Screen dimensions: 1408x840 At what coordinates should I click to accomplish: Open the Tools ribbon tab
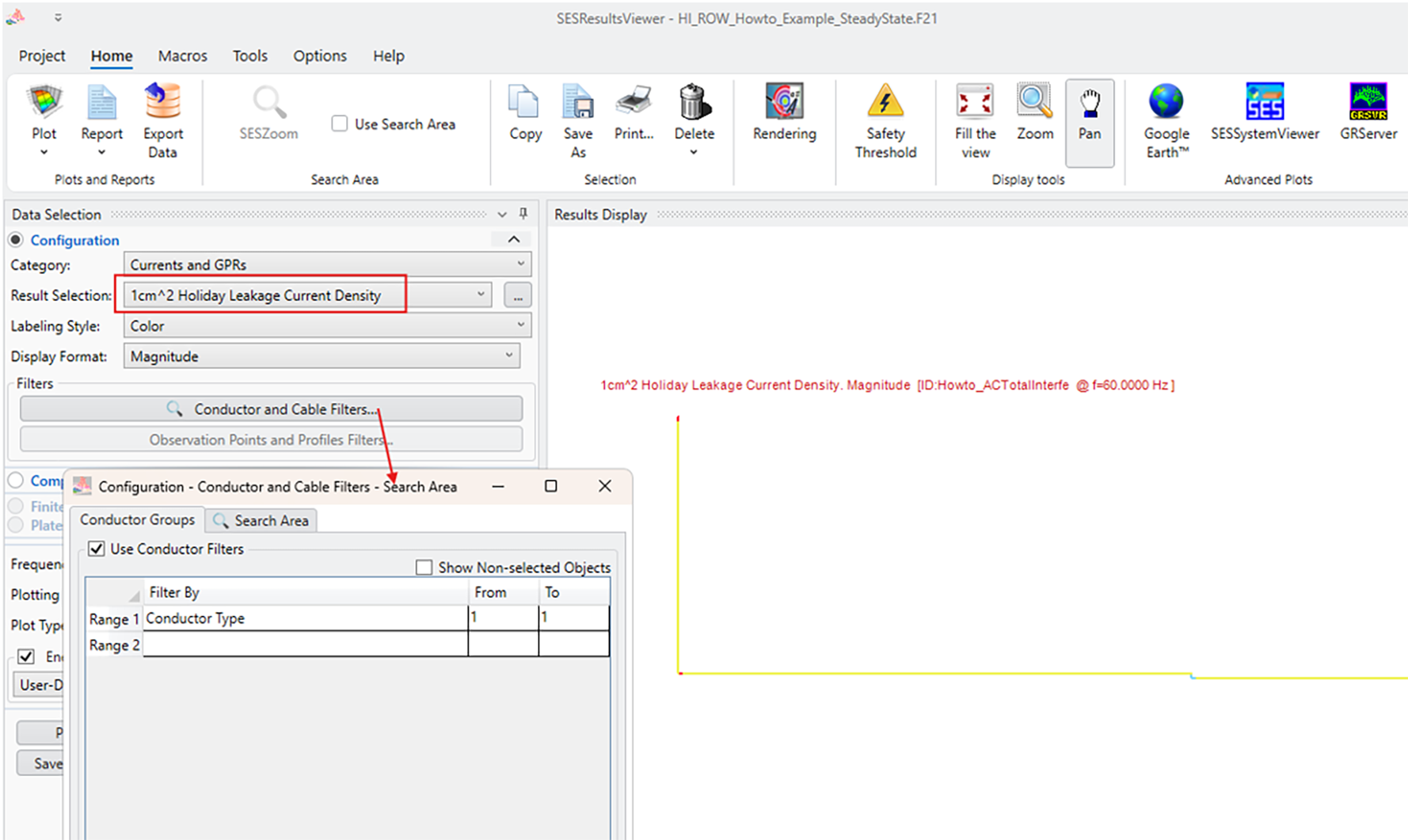point(249,55)
